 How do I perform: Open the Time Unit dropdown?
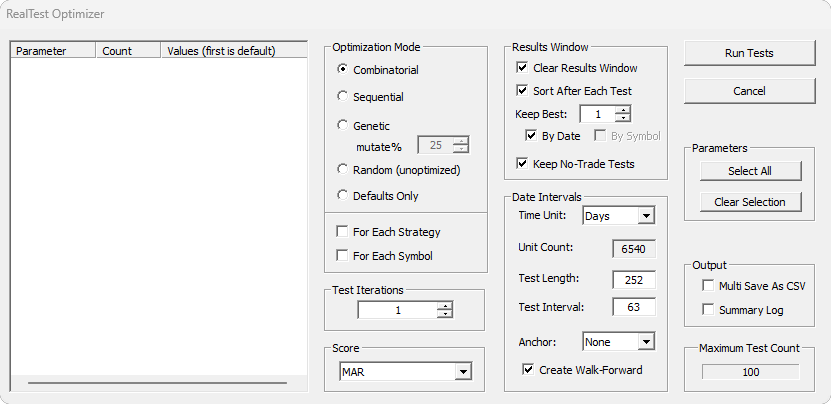pyautogui.click(x=646, y=216)
